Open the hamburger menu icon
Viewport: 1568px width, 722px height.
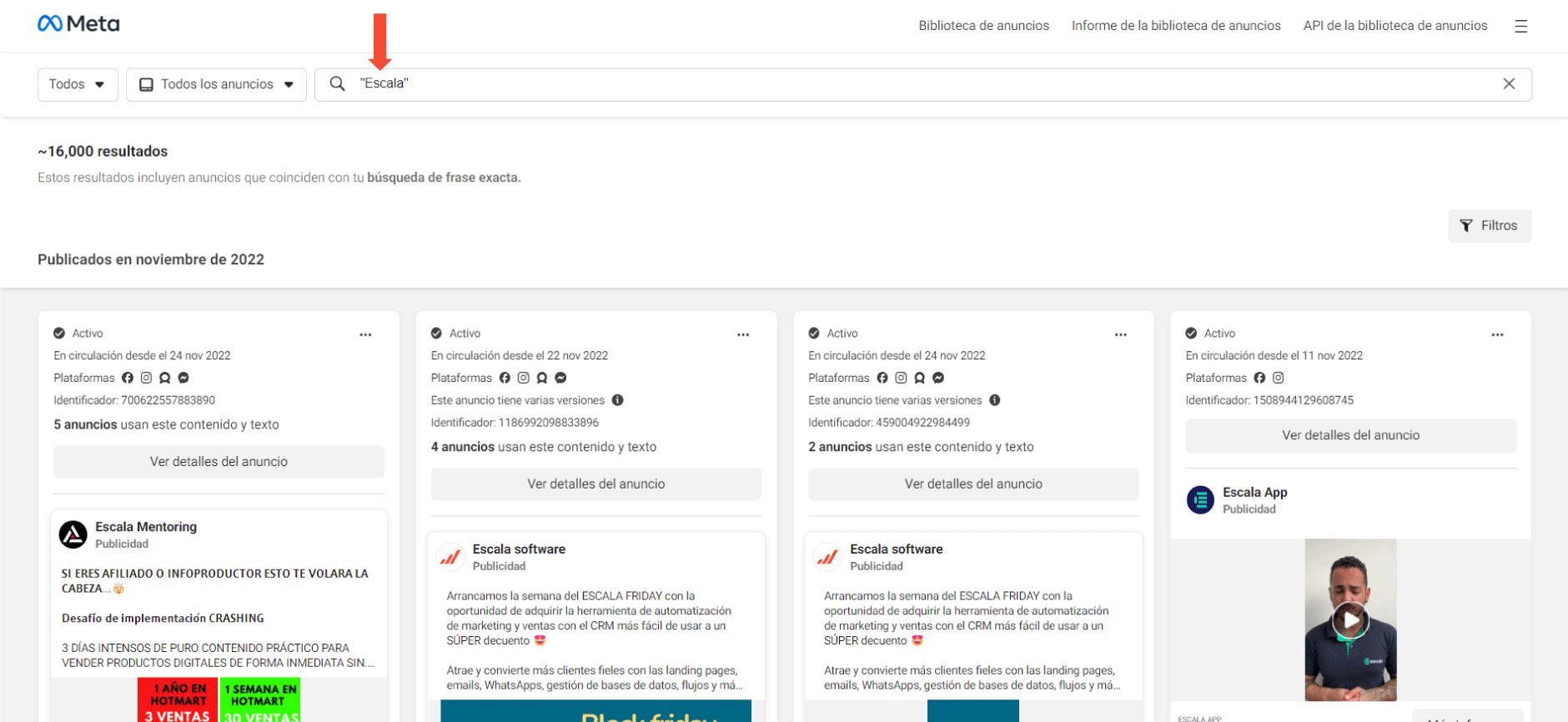[x=1520, y=26]
